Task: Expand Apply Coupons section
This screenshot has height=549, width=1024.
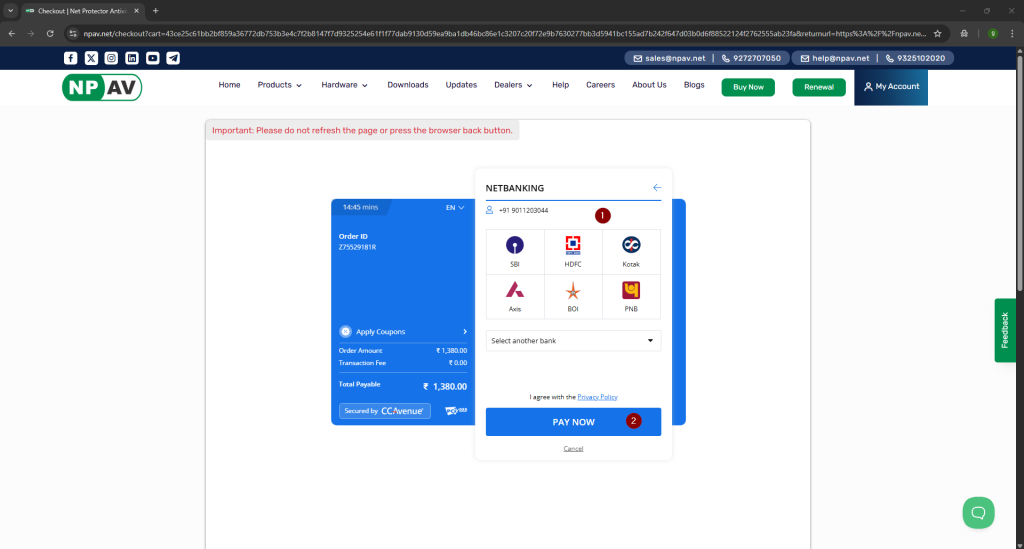Action: (403, 331)
